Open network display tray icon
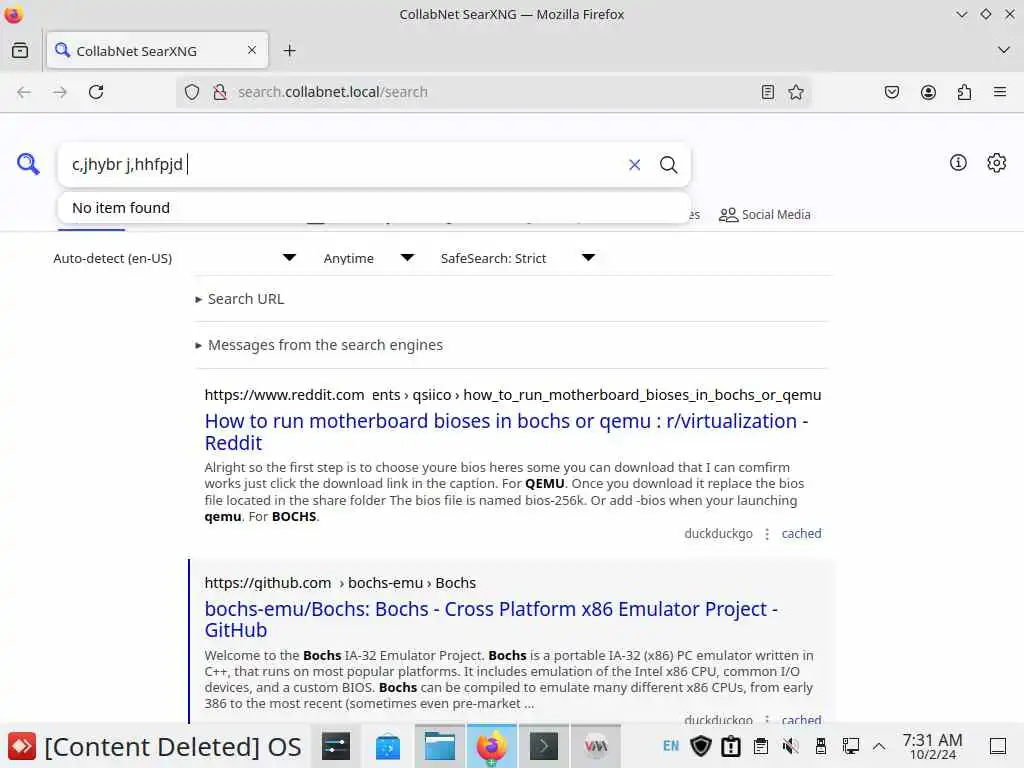1024x768 pixels. [x=850, y=746]
